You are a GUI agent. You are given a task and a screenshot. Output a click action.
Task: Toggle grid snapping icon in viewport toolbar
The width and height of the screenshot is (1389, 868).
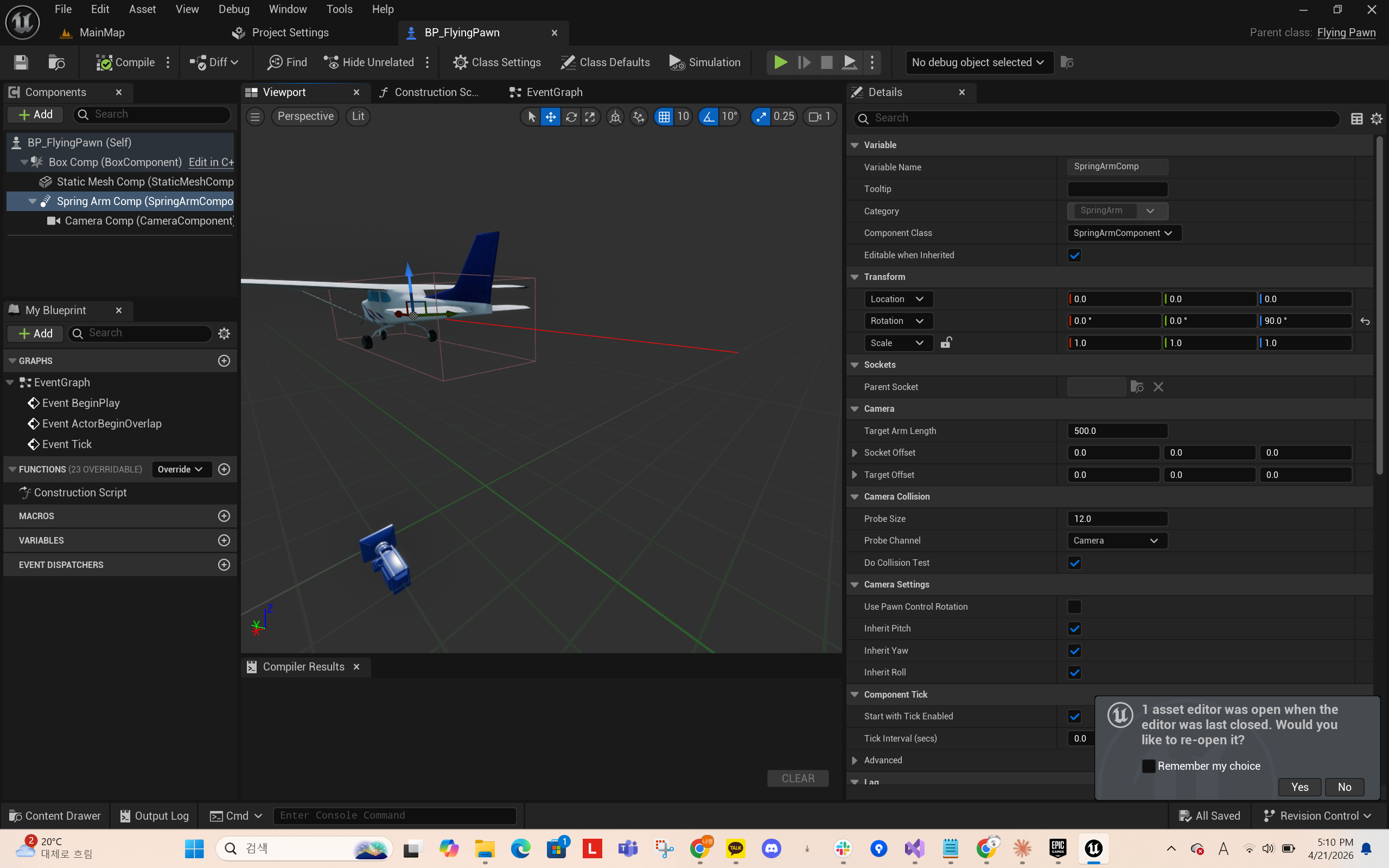pos(664,117)
